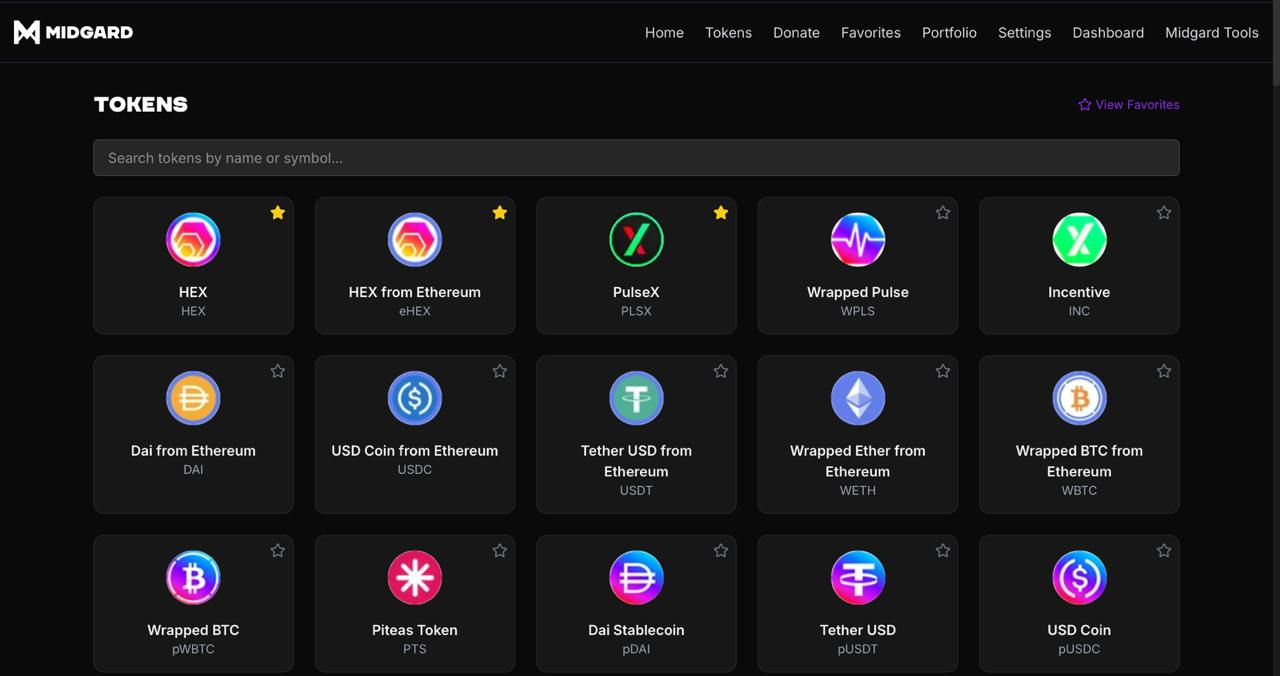Click the WBTC symbol text
The image size is (1280, 676).
[1079, 490]
